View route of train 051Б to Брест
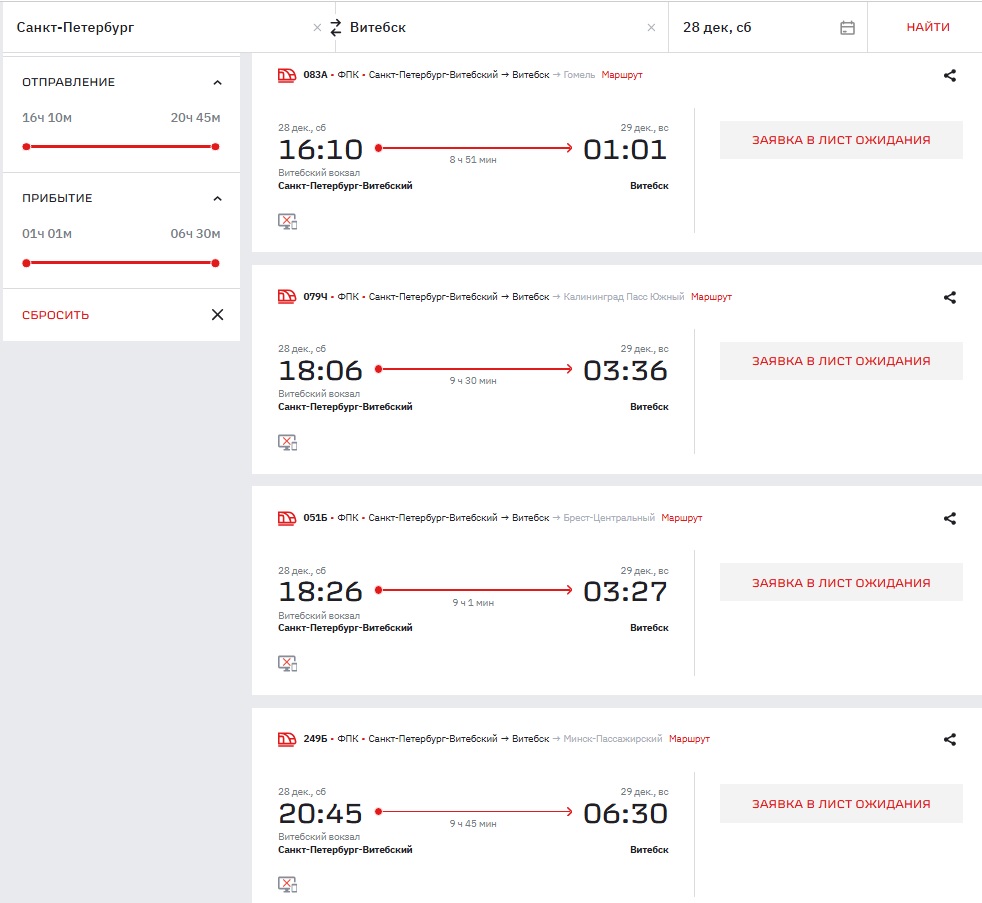The height and width of the screenshot is (903, 982). (x=682, y=518)
